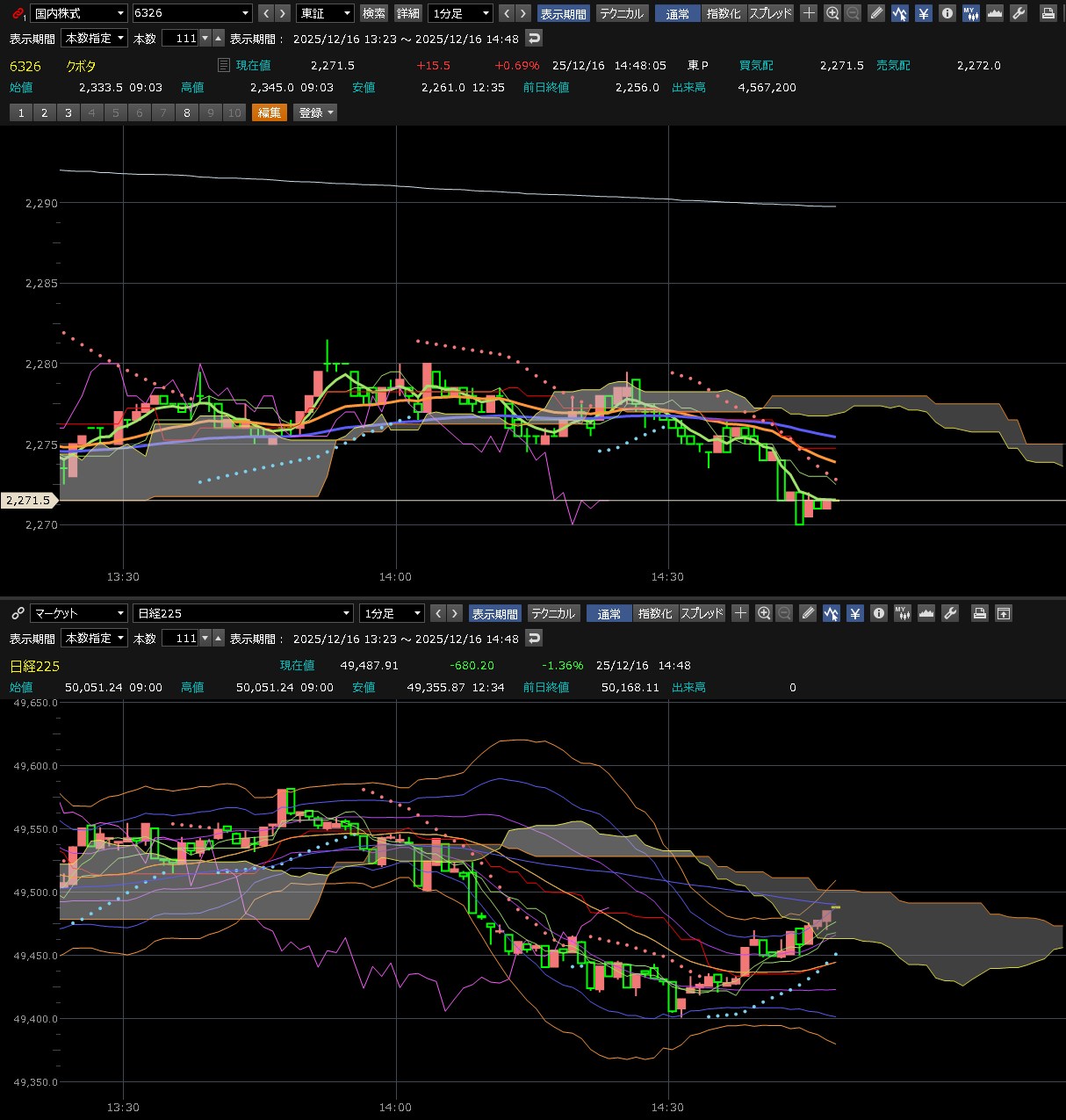Open the 国内株式 asset type dropdown

[79, 13]
